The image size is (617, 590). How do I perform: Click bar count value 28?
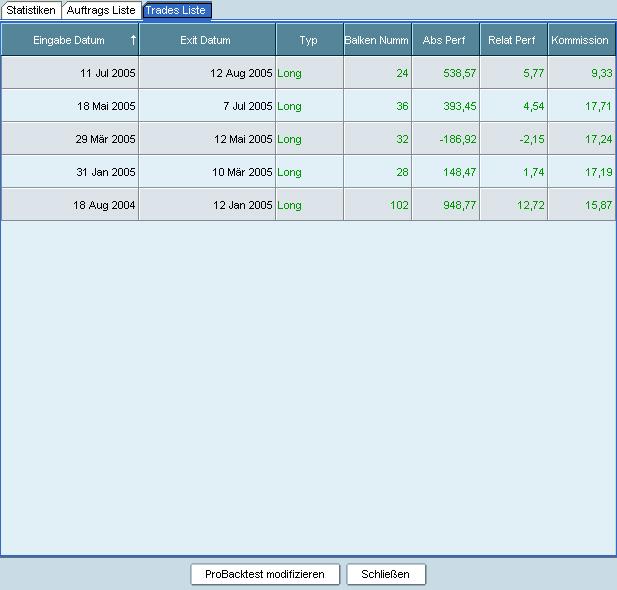point(402,172)
